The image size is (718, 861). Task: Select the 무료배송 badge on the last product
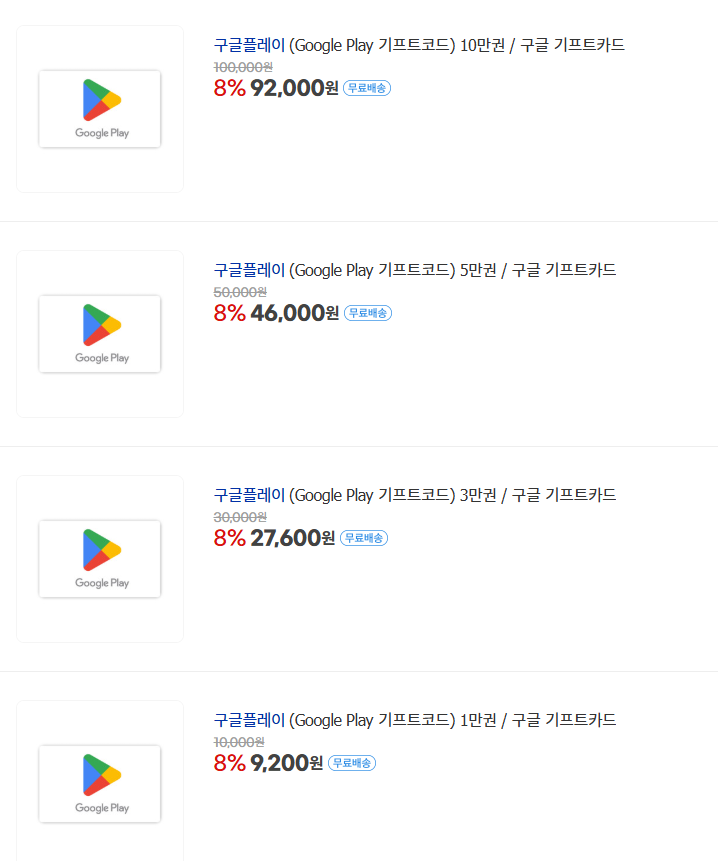click(351, 762)
